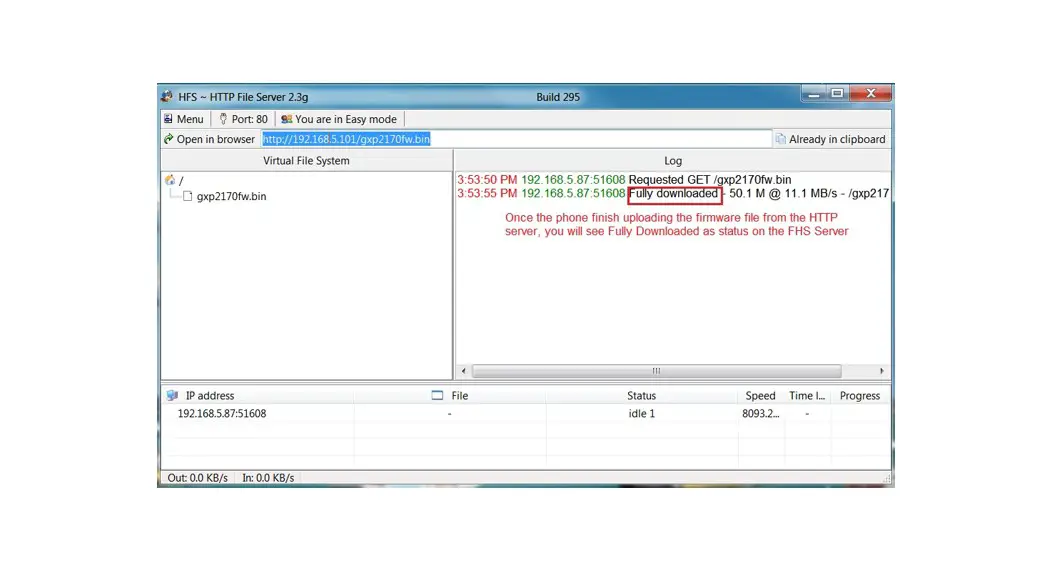Screen dimensions: 1052x572
Task: Click gxp2170fw.bin file icon
Action: pos(188,196)
